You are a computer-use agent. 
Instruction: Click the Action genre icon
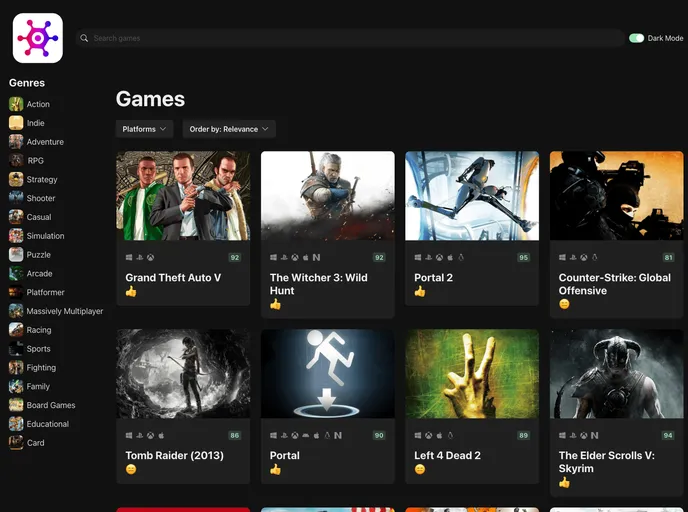pos(16,104)
